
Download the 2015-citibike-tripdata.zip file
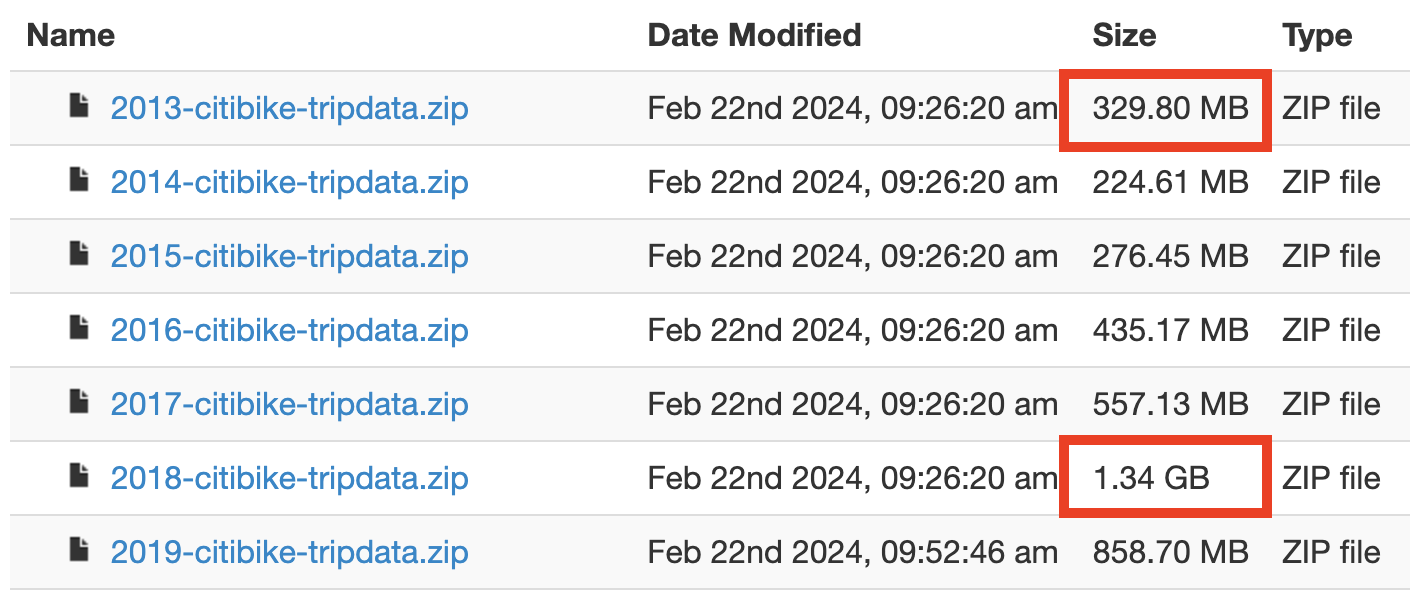(x=289, y=256)
